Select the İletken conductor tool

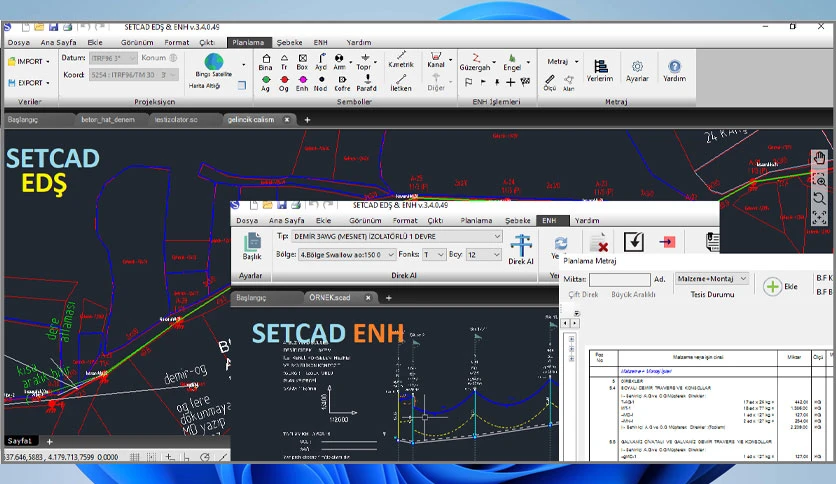401,84
